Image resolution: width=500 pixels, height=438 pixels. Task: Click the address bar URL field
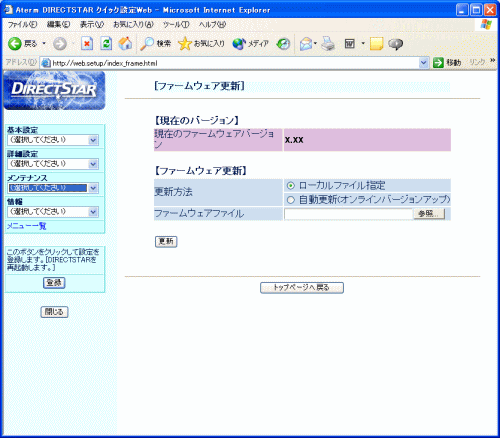pyautogui.click(x=235, y=63)
